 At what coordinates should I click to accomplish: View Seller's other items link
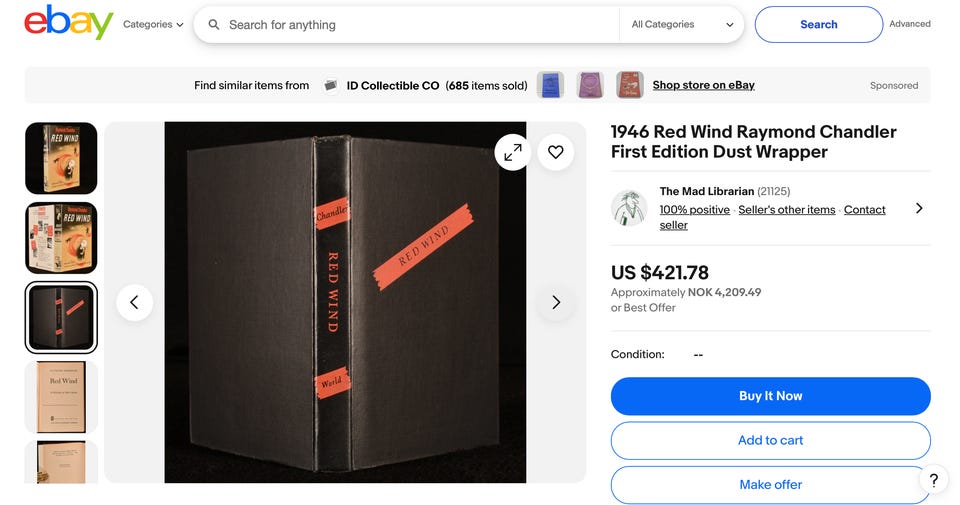coord(786,210)
